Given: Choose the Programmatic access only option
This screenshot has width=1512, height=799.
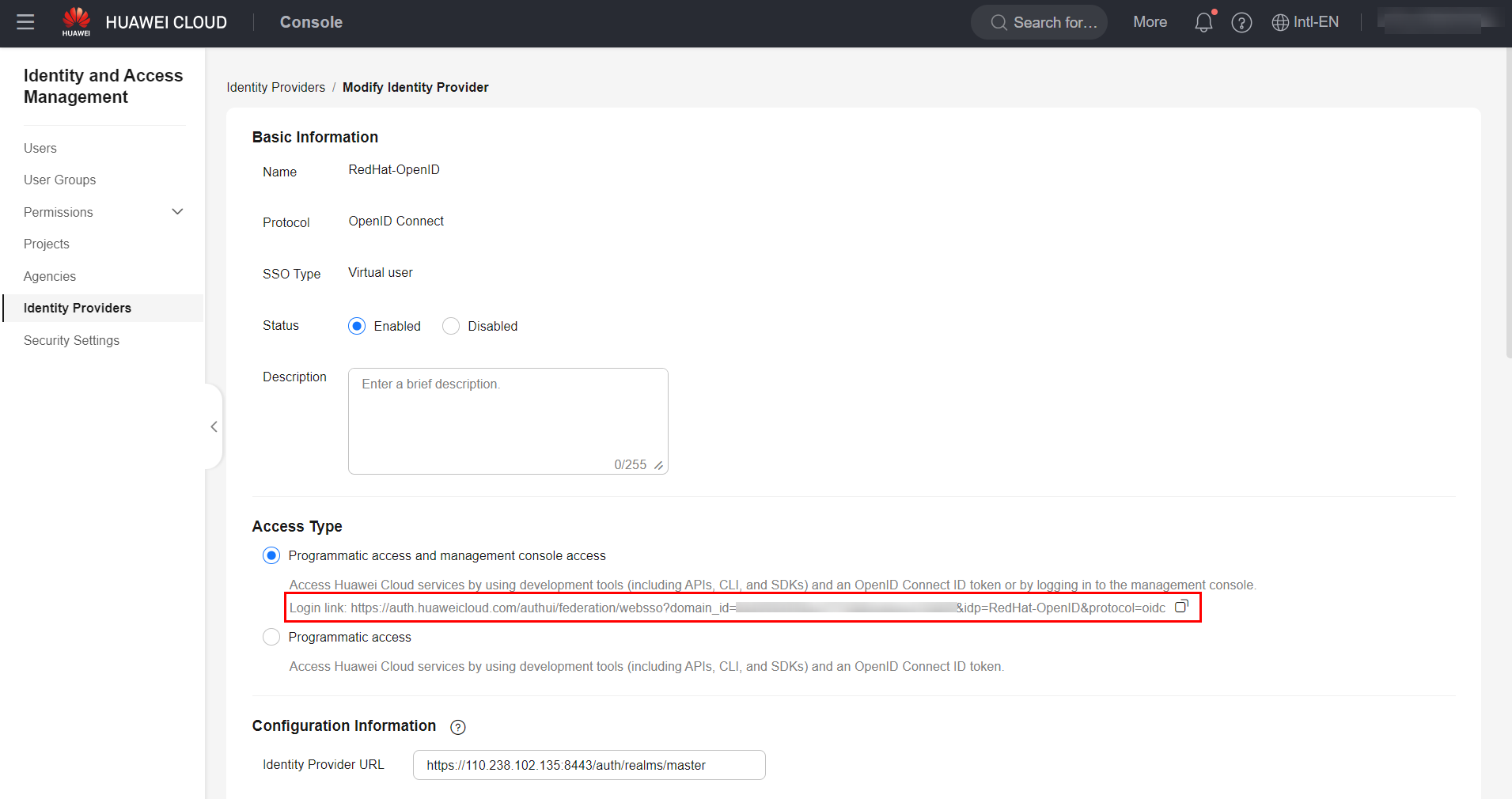Looking at the screenshot, I should point(271,637).
